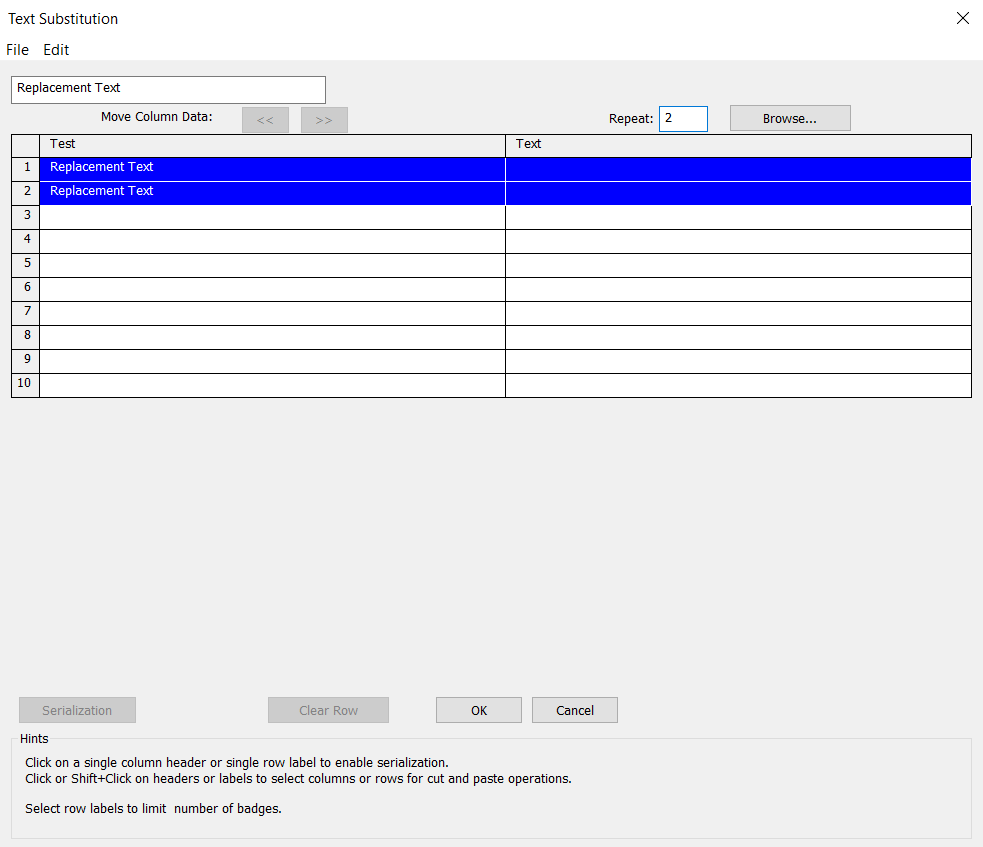
Task: Open the Edit menu
Action: tap(56, 49)
